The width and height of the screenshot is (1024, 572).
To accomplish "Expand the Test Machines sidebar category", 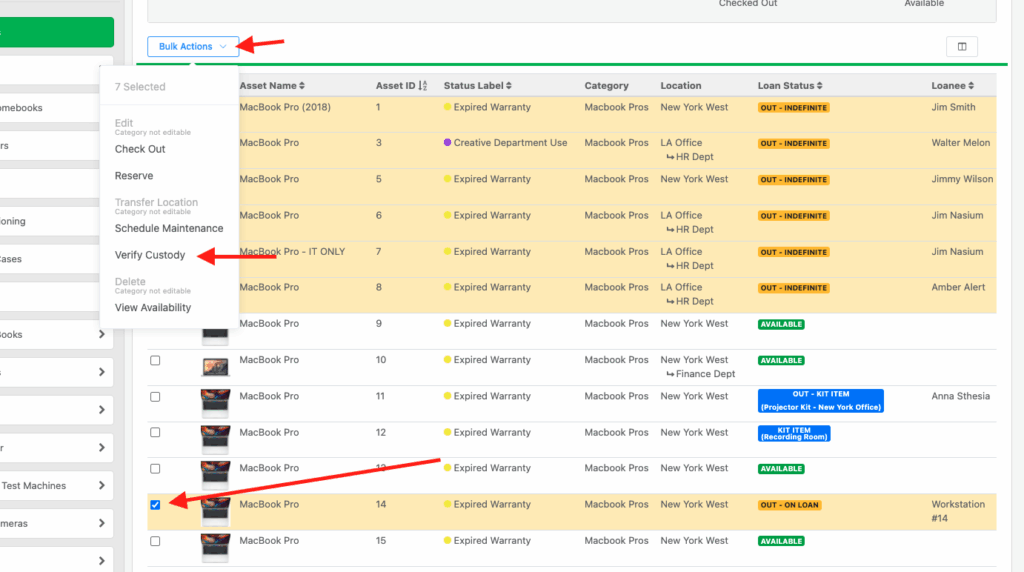I will click(x=101, y=486).
